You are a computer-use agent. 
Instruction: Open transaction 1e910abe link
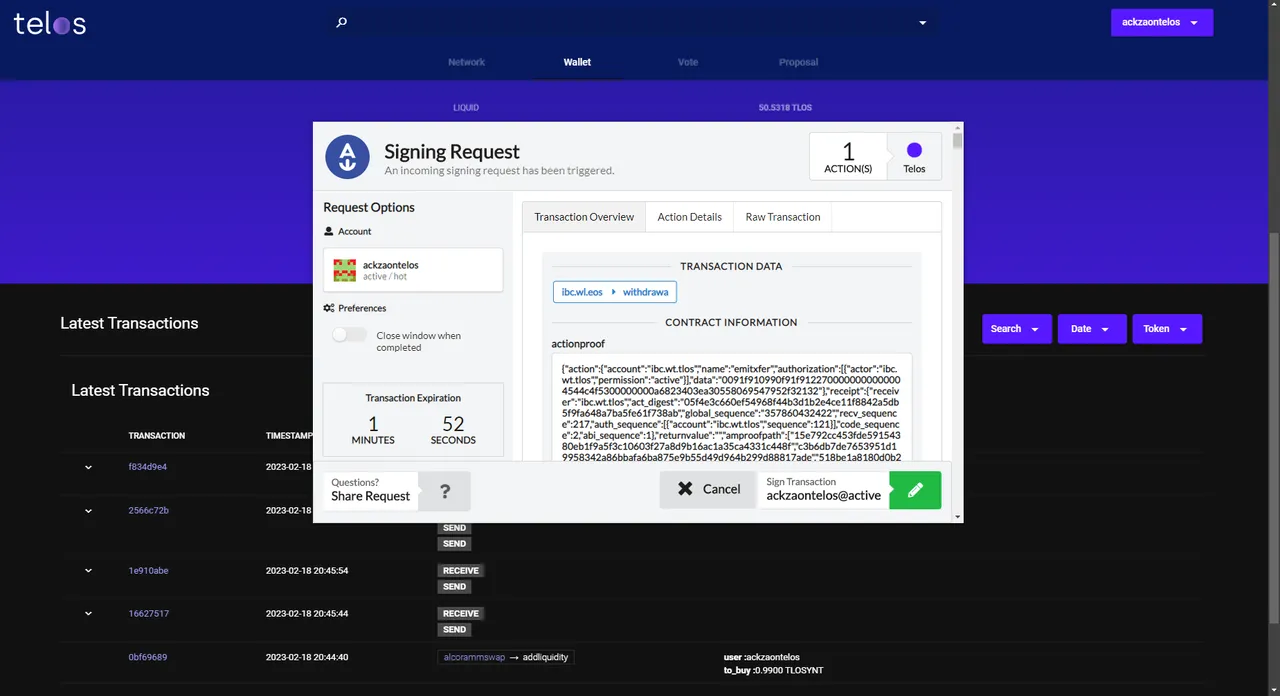pos(148,571)
